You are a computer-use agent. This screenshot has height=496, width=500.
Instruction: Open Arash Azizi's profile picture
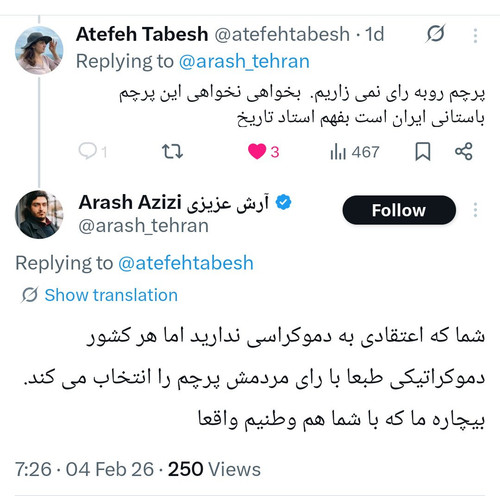point(39,214)
